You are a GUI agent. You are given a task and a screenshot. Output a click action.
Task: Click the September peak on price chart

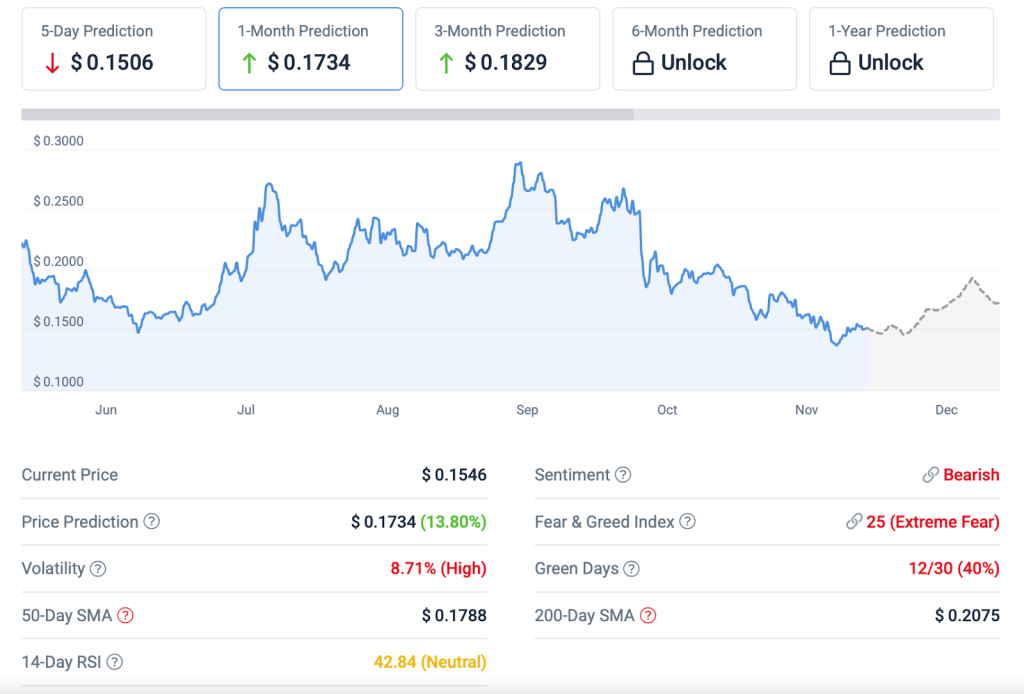pos(518,163)
